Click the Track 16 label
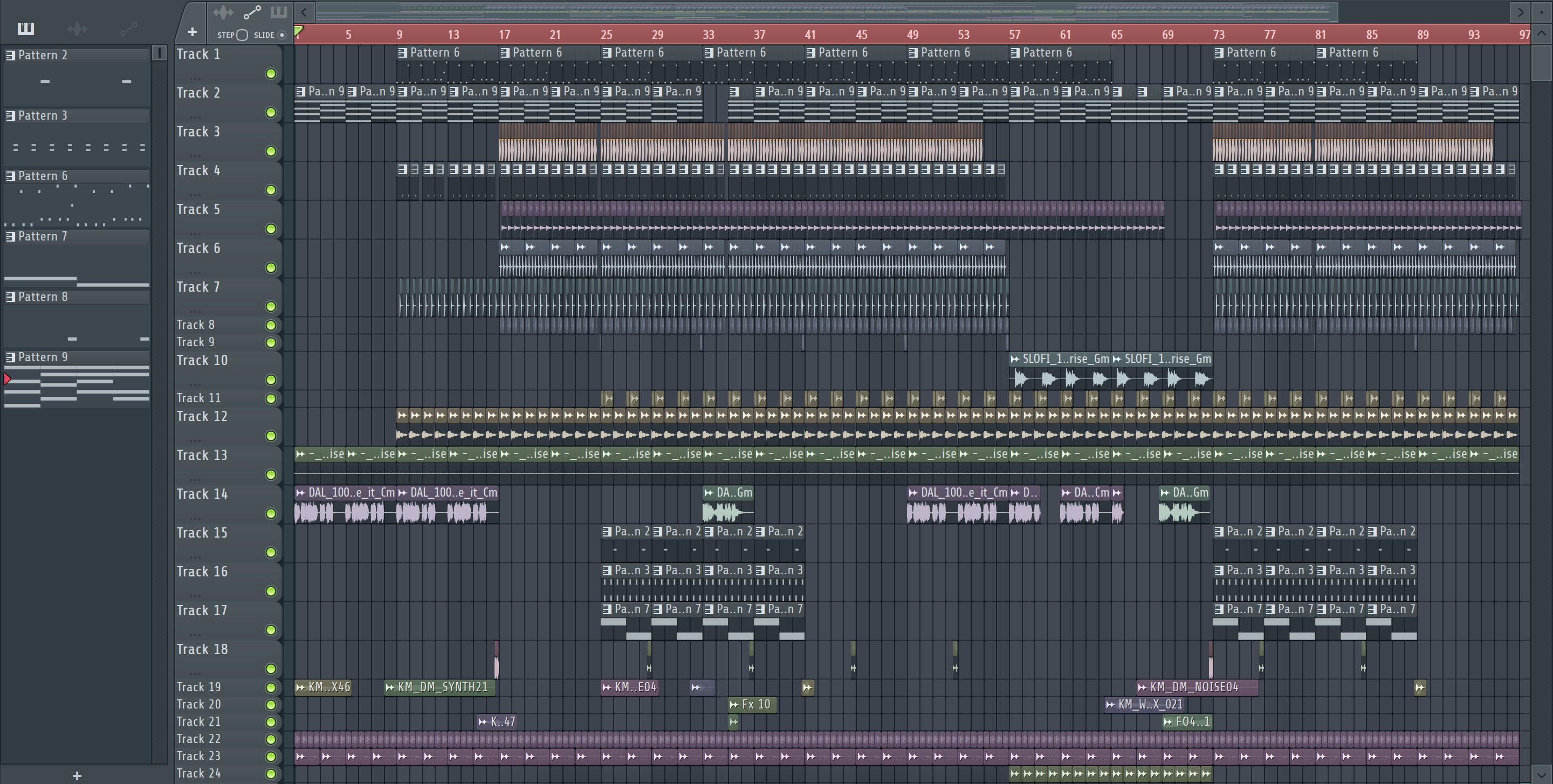This screenshot has height=784, width=1553. coord(201,572)
